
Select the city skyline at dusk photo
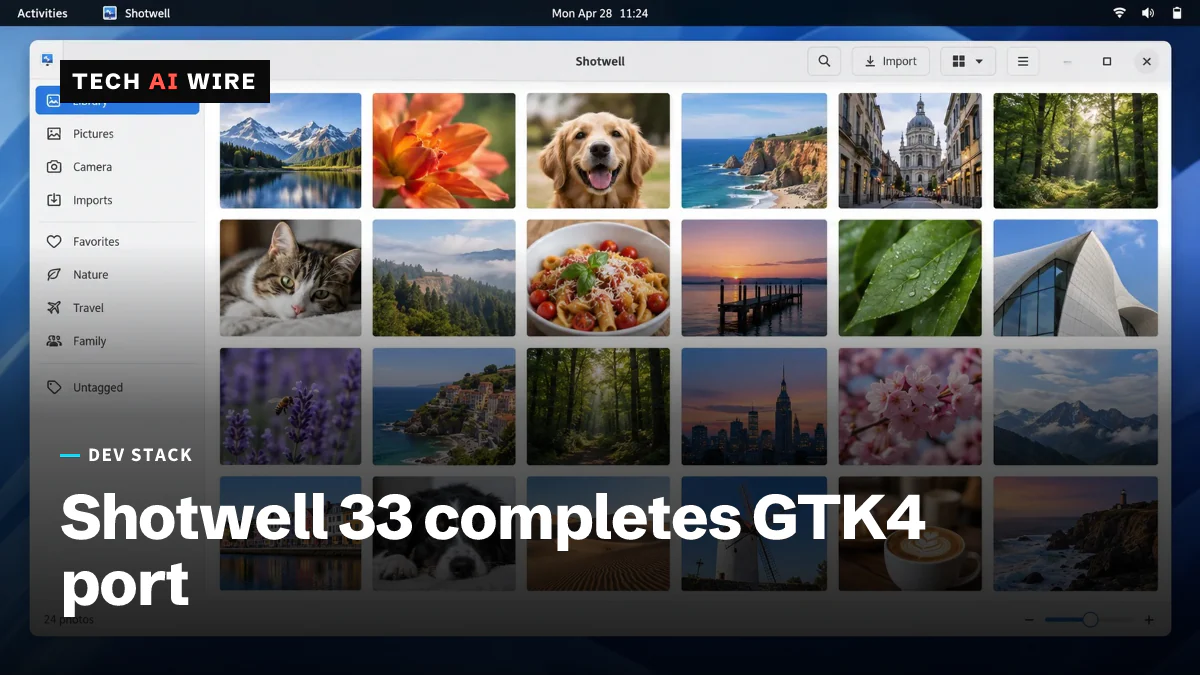tap(754, 406)
